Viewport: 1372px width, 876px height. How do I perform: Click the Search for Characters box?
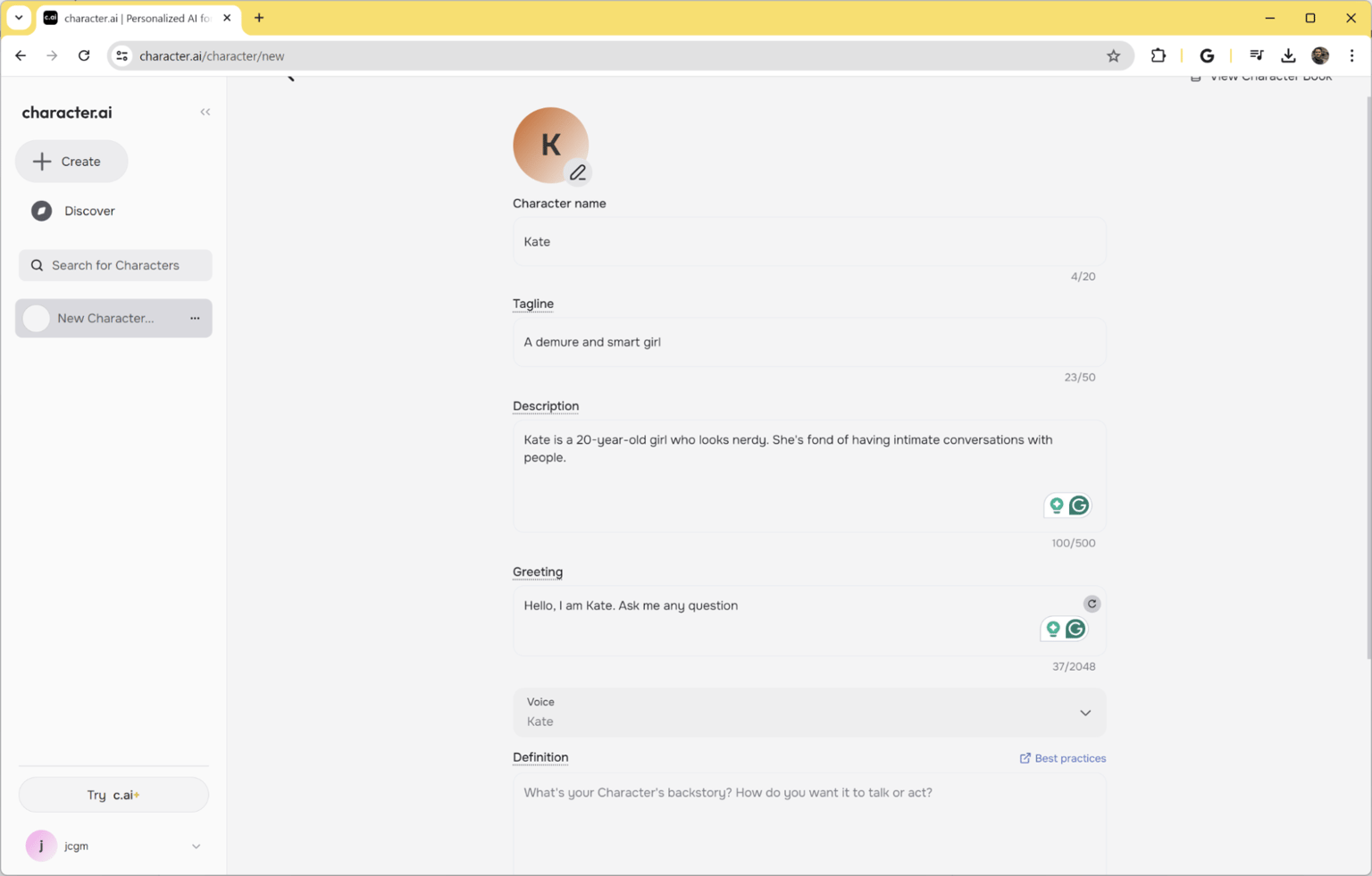pyautogui.click(x=115, y=265)
